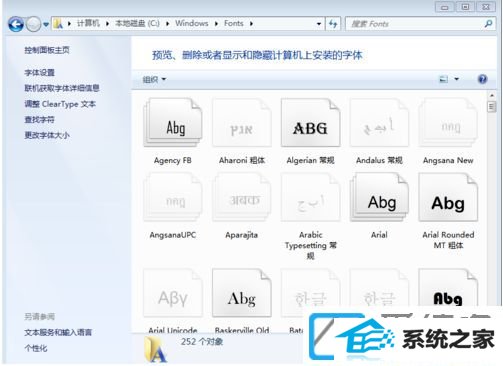Open 控制面板主页 link

click(x=47, y=50)
